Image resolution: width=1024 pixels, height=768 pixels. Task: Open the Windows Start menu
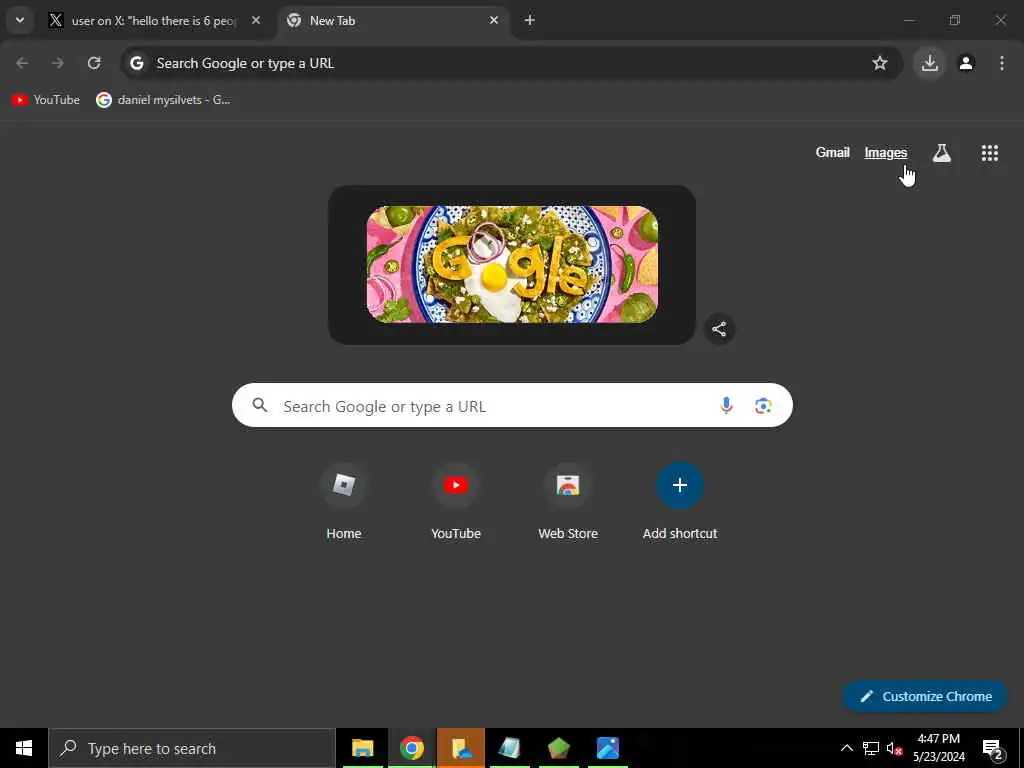coord(24,748)
